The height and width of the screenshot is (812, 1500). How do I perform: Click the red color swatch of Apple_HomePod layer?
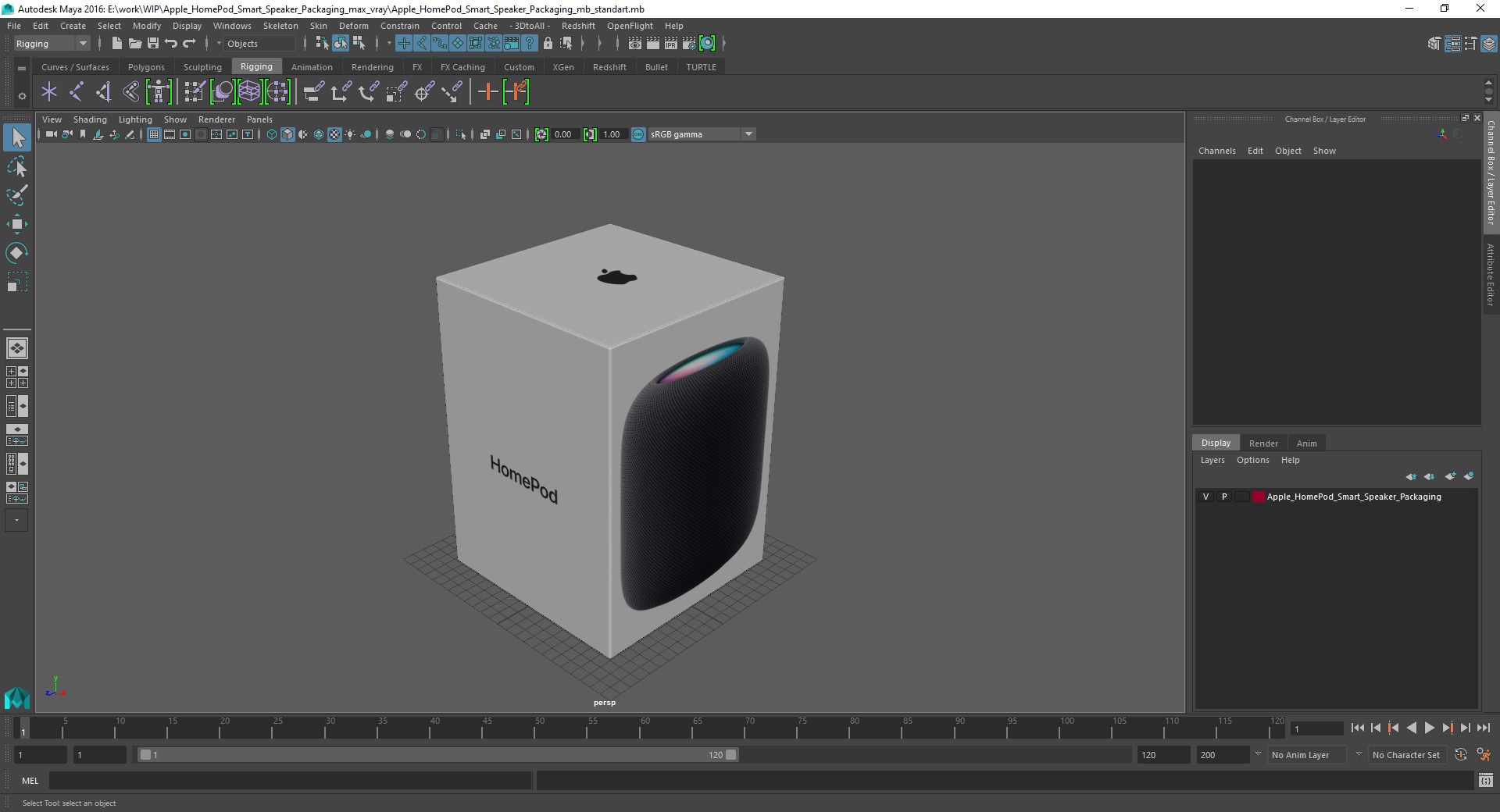tap(1258, 497)
